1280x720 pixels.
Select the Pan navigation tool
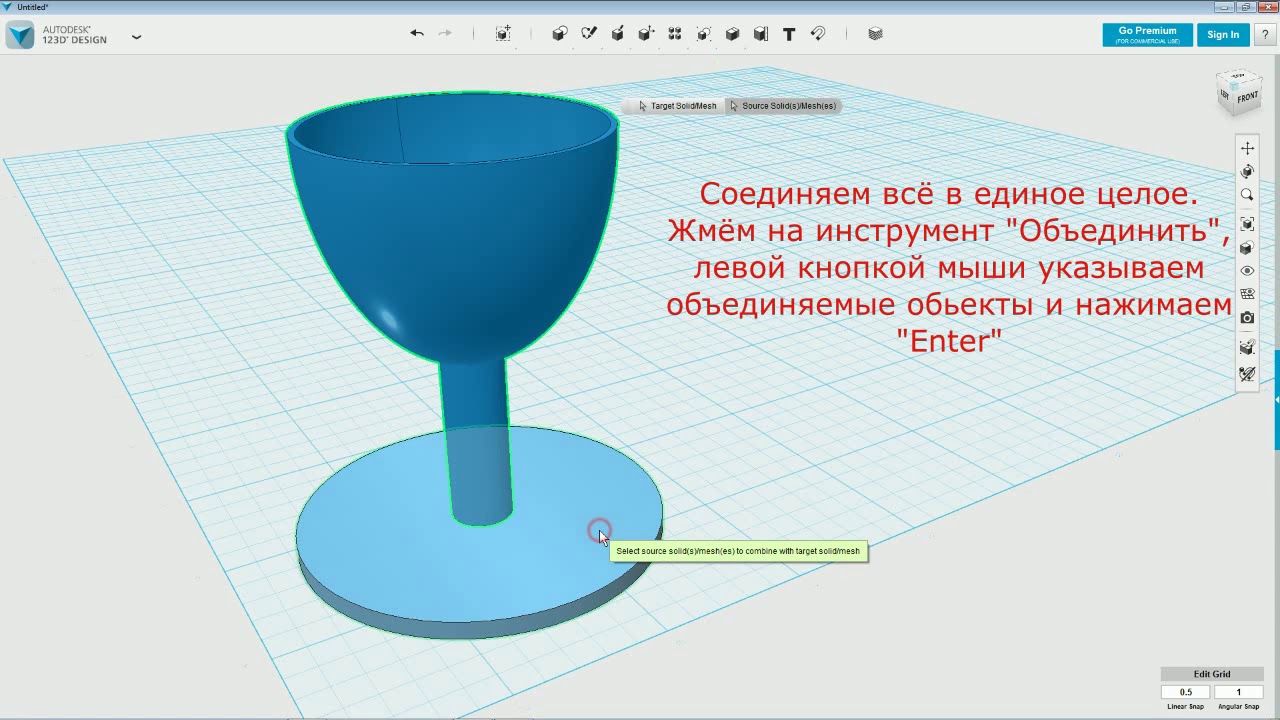[x=1247, y=148]
